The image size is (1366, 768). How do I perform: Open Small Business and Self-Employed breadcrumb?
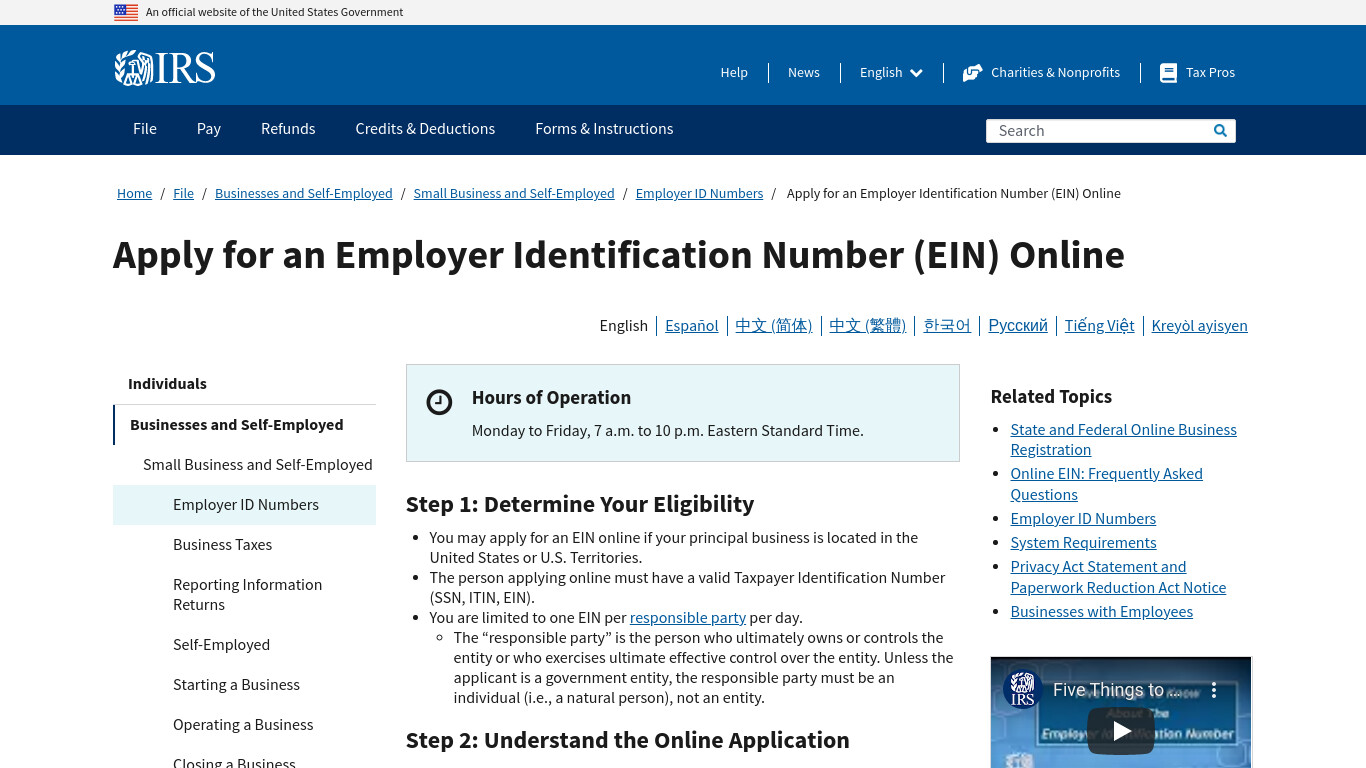pos(514,194)
